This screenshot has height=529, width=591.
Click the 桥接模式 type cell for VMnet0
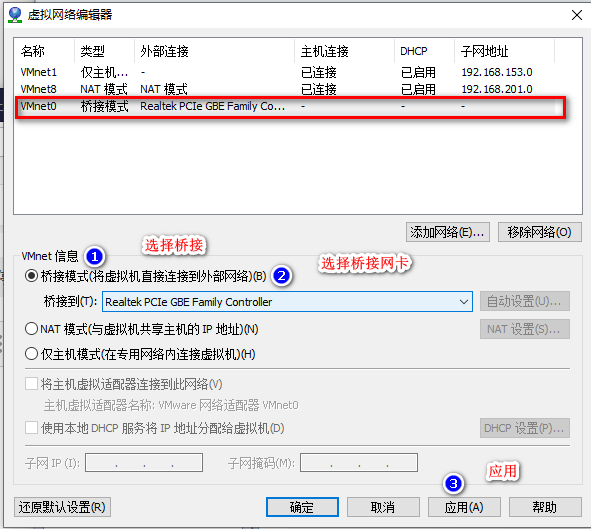coord(104,106)
